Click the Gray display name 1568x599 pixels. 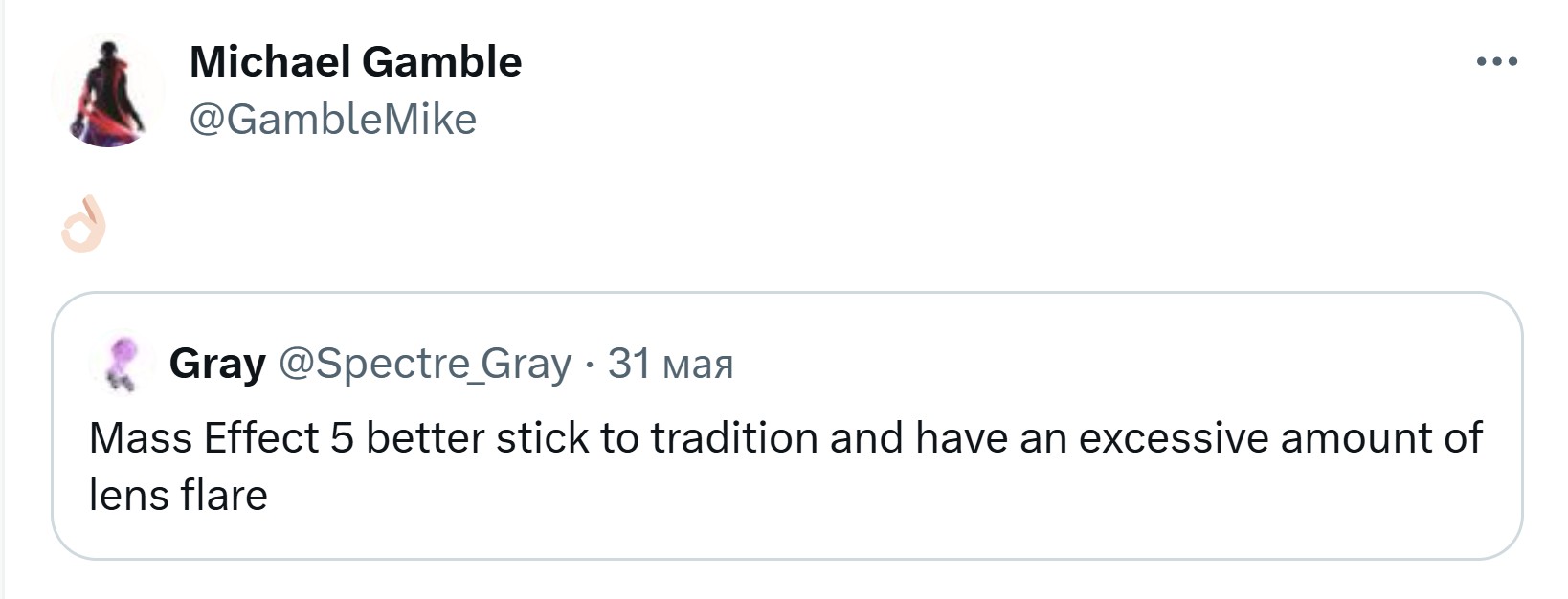coord(217,364)
